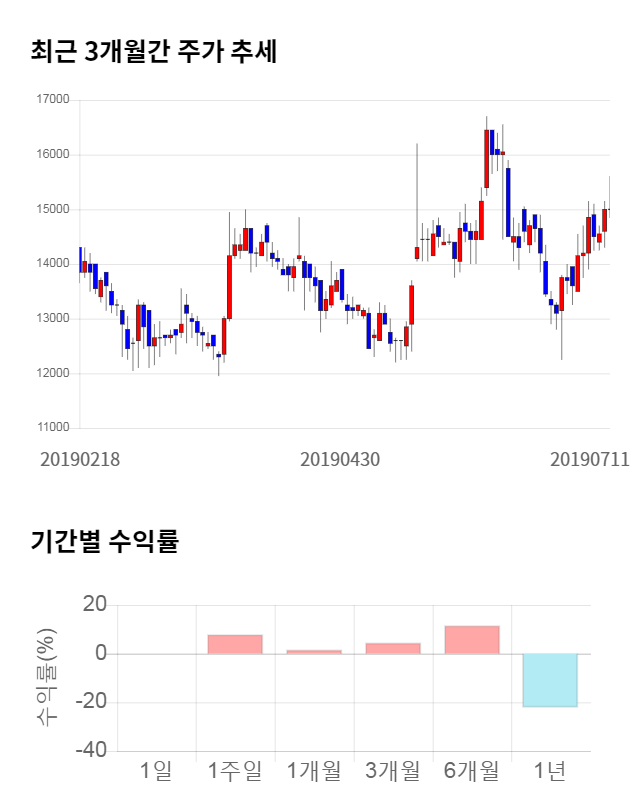Click the 20190430 date label
The image size is (640, 810).
pyautogui.click(x=340, y=460)
